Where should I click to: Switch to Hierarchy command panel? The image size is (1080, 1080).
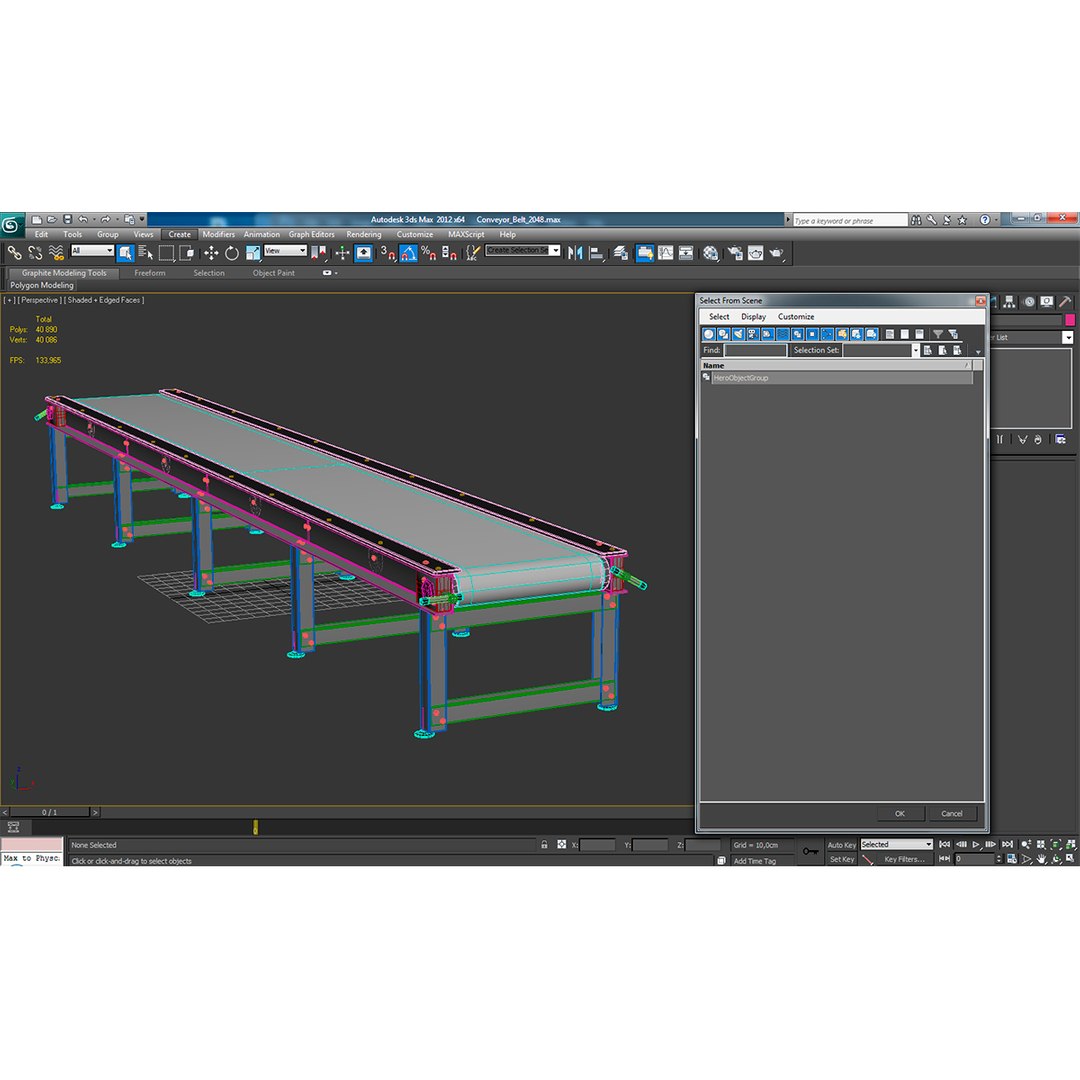[x=1009, y=302]
